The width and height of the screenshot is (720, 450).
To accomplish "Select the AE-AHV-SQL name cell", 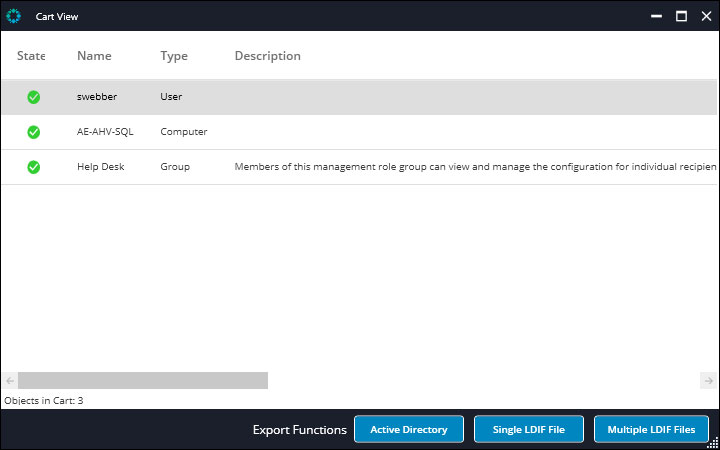I will tap(105, 132).
